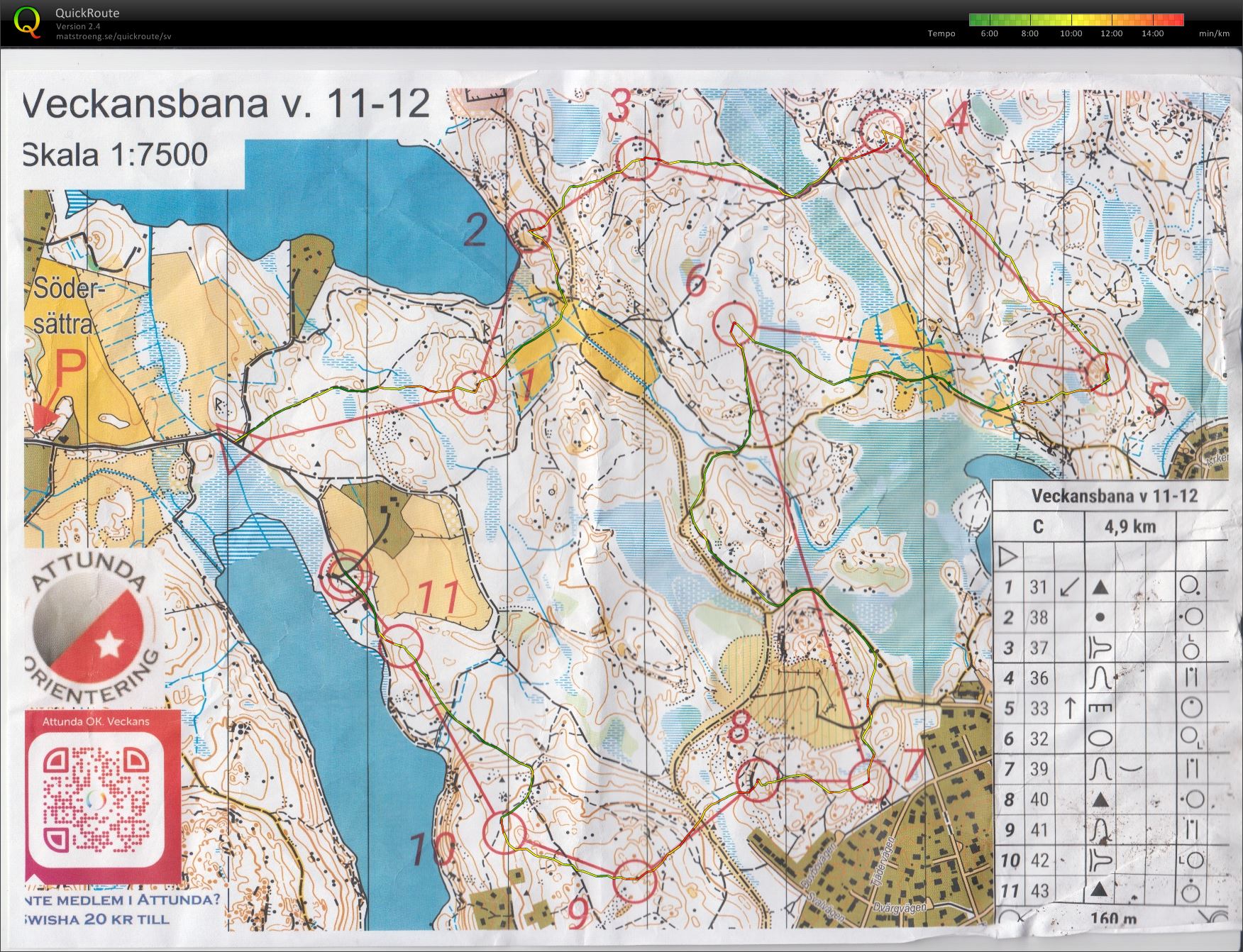Click the '4,9 km' course length cell
Viewport: 1243px width, 952px height.
(x=1129, y=526)
